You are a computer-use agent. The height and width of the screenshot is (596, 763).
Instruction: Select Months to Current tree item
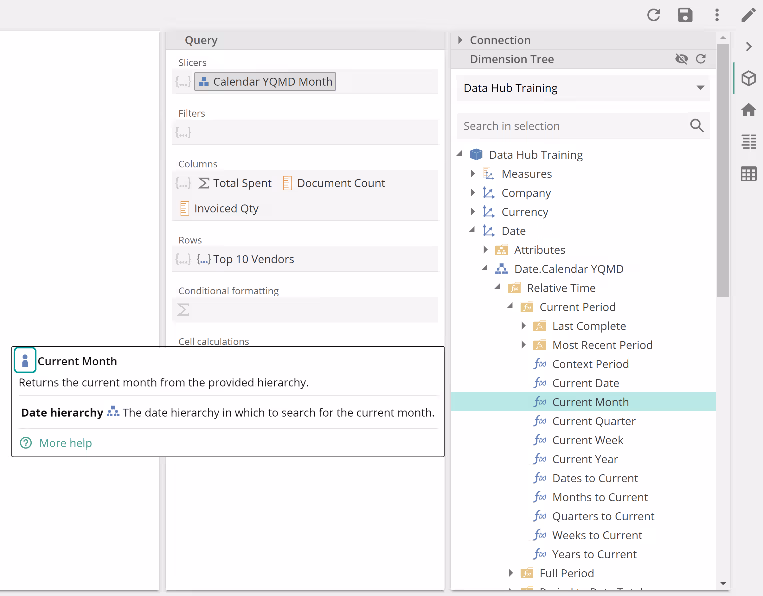tap(600, 497)
